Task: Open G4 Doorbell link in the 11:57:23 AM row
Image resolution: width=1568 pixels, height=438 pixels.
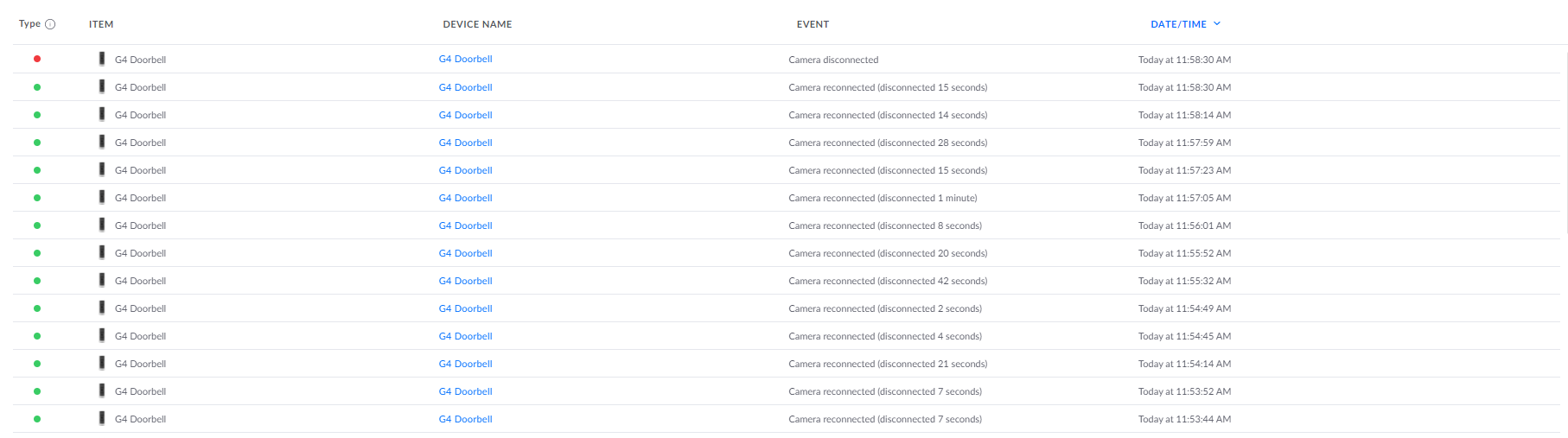Action: 465,170
